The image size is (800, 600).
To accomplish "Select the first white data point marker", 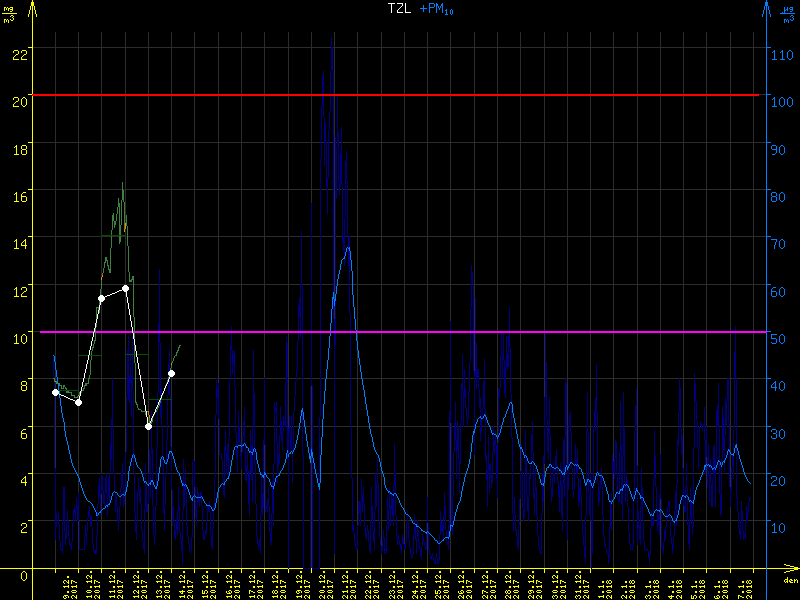I will [x=55, y=392].
